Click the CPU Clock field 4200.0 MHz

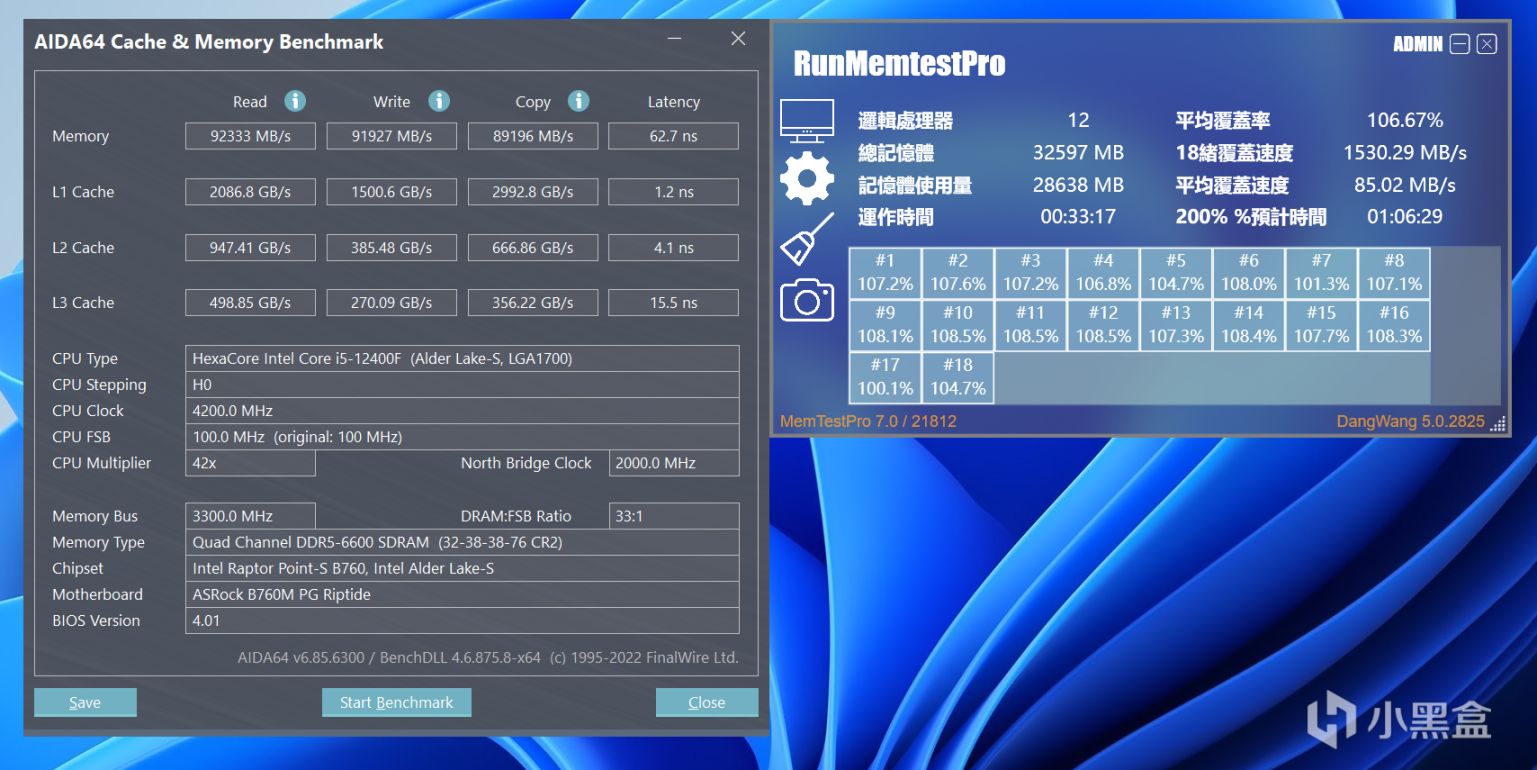pos(462,411)
